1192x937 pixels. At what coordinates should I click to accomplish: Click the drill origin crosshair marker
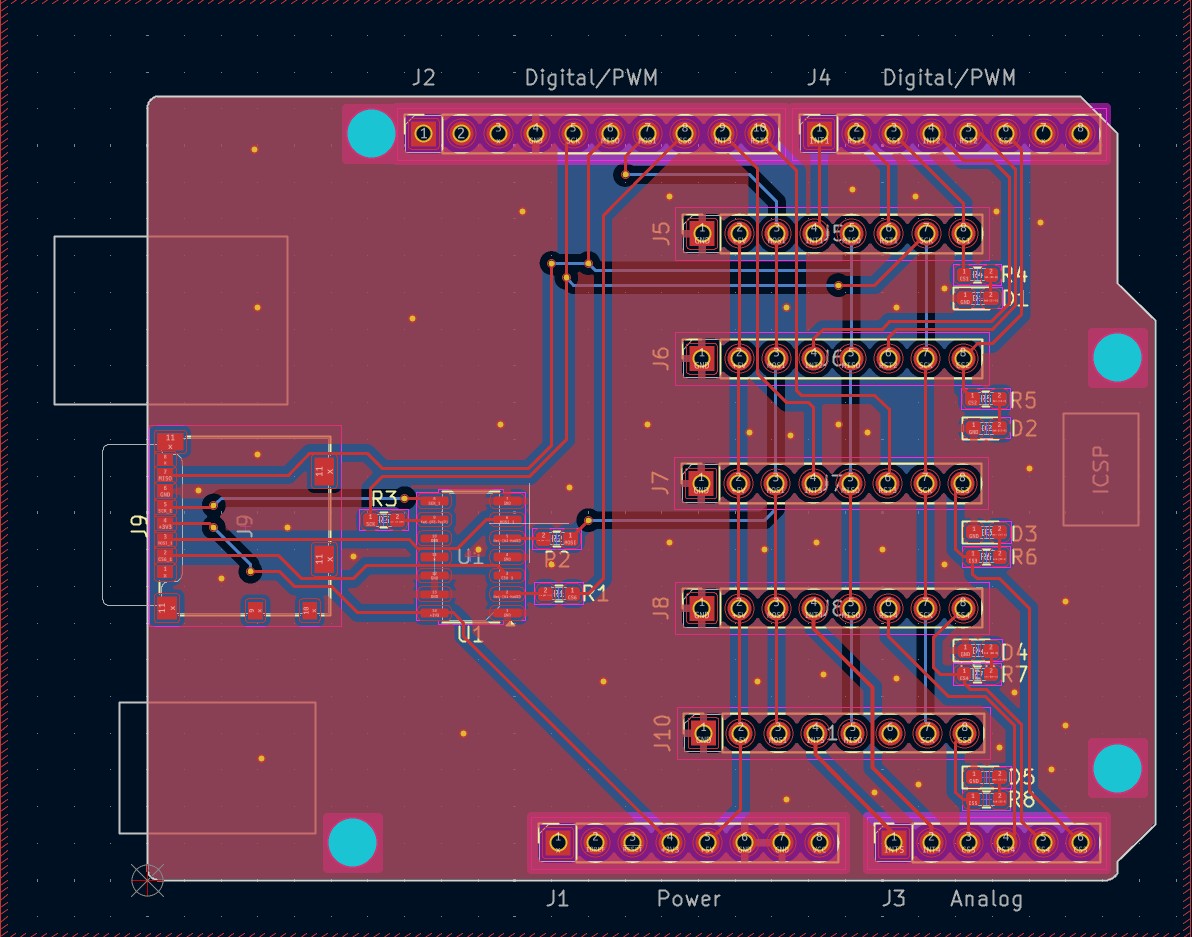148,881
